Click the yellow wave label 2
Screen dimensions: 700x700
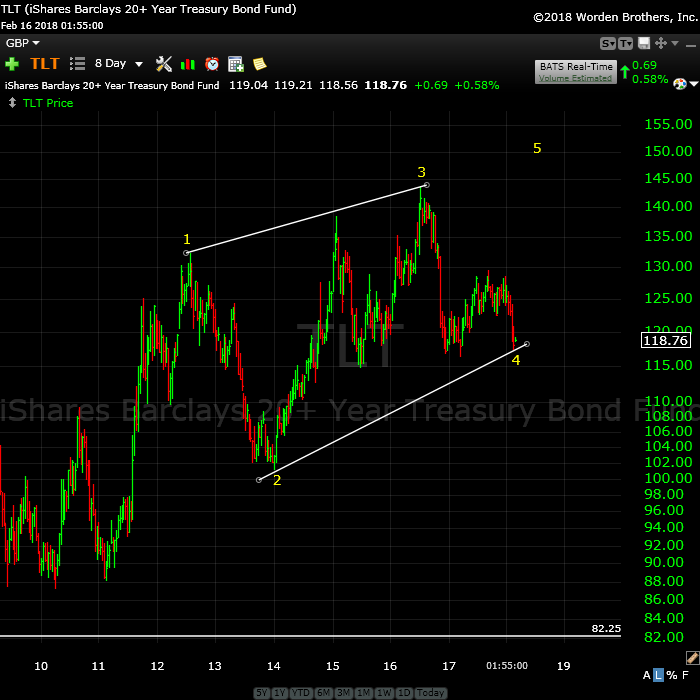(277, 480)
